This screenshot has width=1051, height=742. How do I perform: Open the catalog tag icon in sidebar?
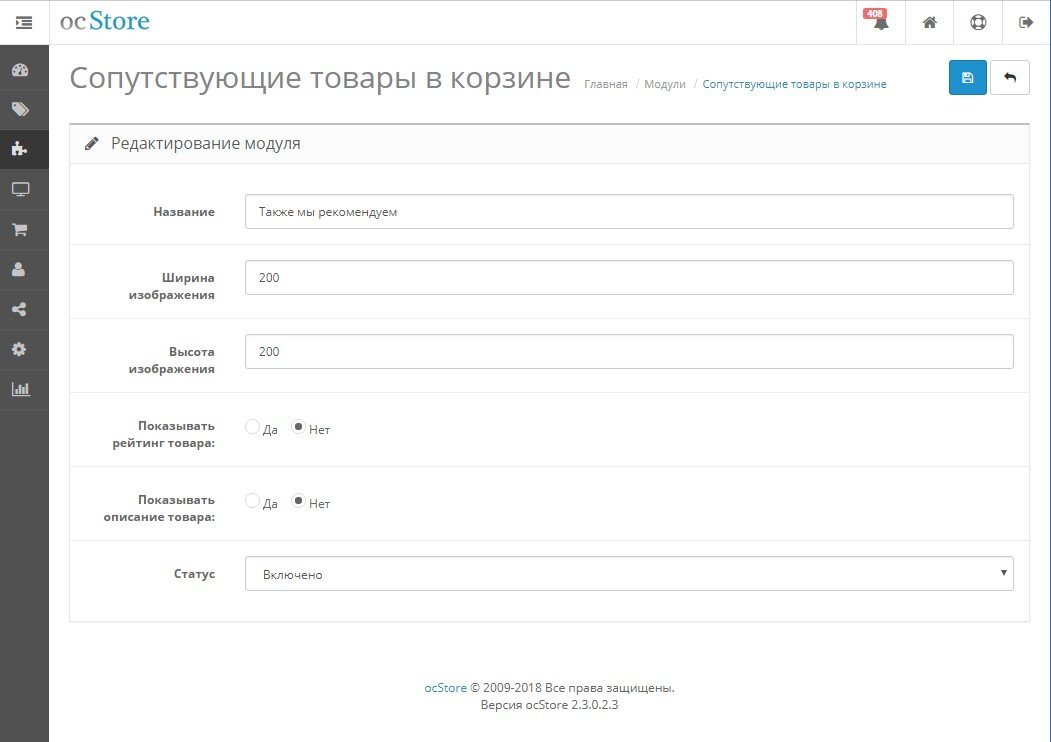click(x=20, y=110)
